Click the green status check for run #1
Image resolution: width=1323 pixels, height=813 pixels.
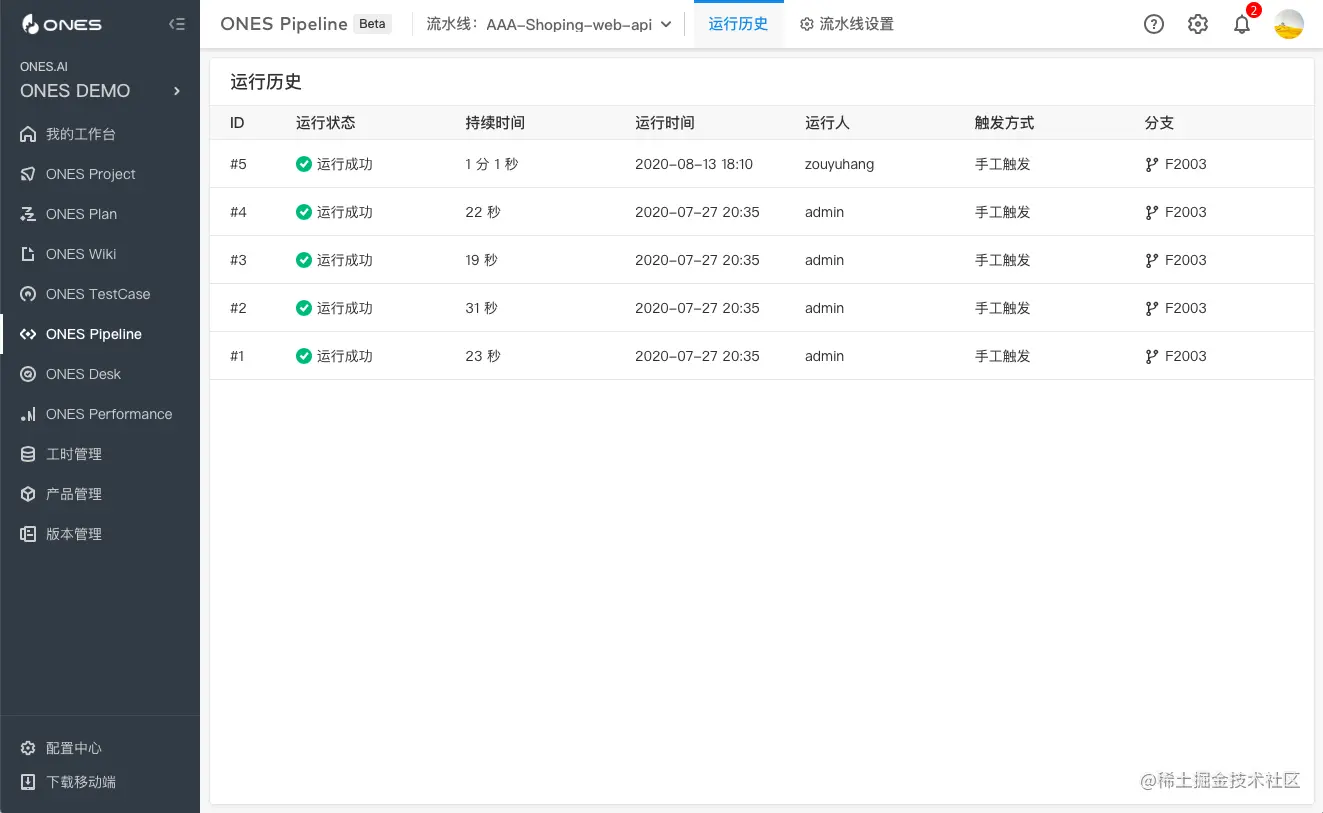(303, 355)
